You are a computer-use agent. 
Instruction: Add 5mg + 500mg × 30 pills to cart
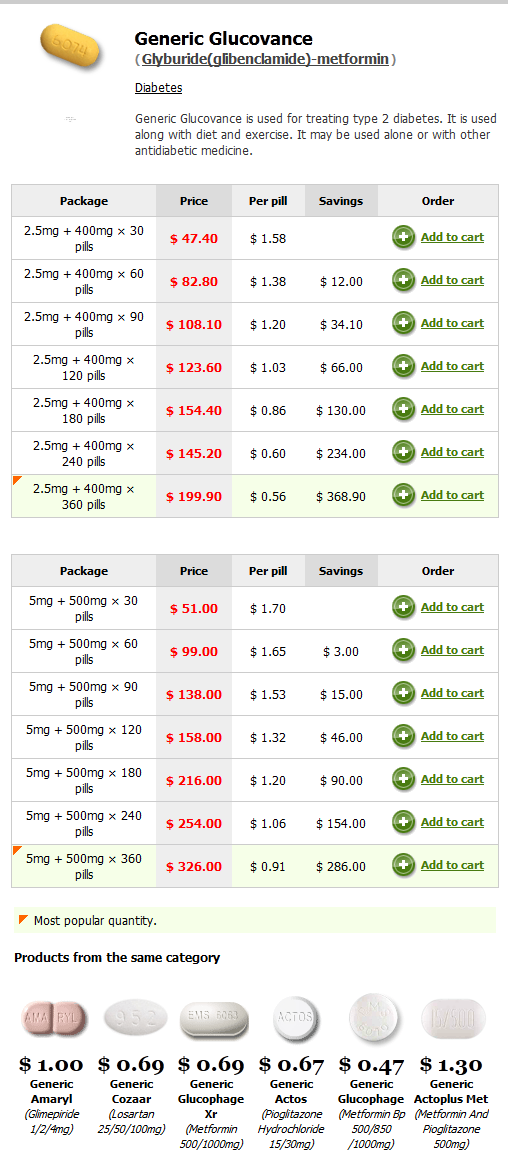[x=452, y=607]
